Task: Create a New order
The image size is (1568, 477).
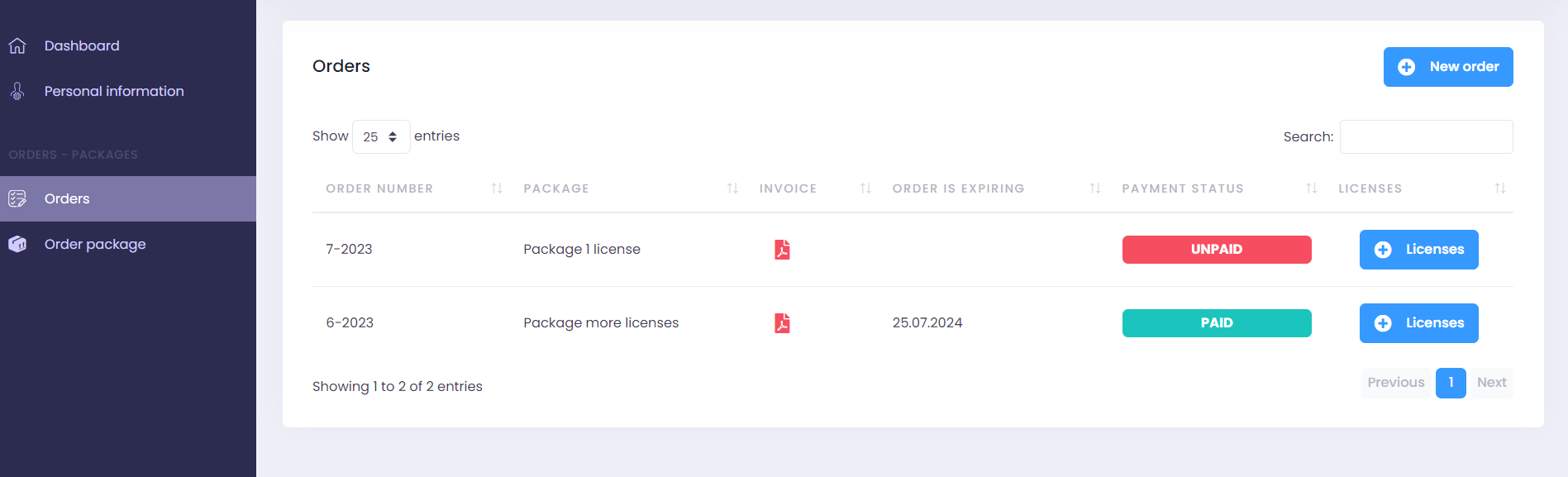Action: (1448, 67)
